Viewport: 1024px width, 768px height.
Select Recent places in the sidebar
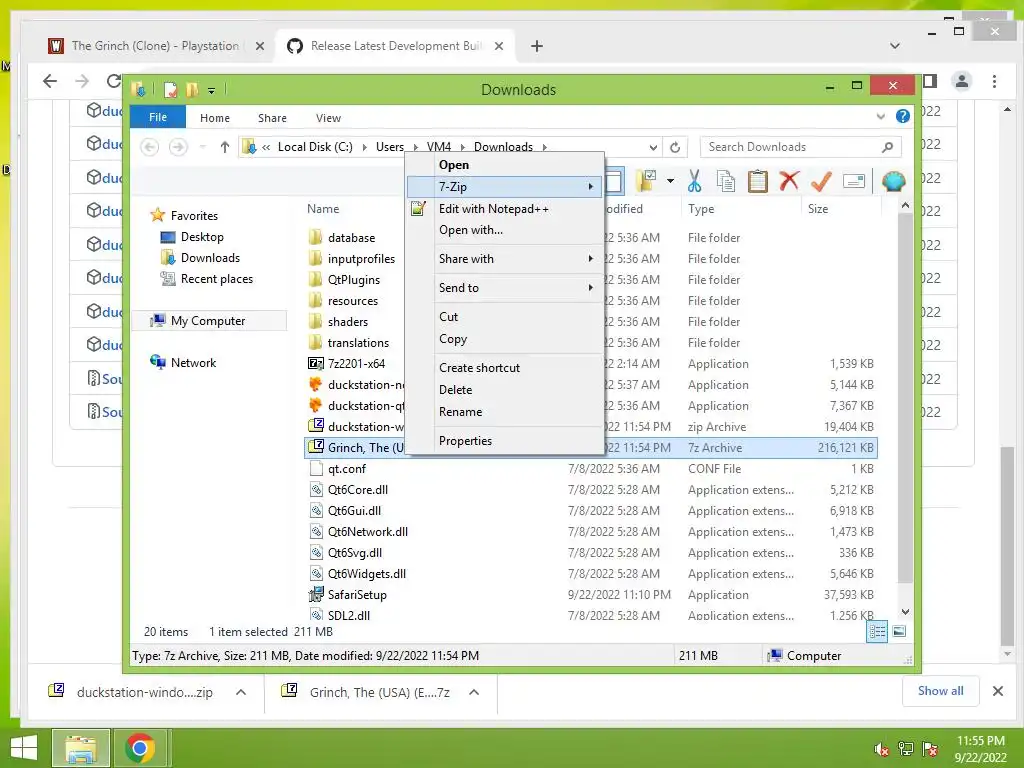(217, 279)
